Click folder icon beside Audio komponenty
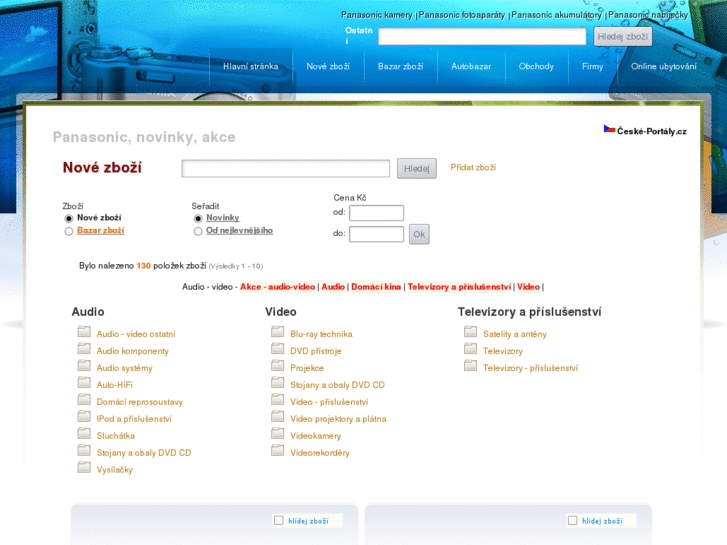727x545 pixels. pyautogui.click(x=84, y=348)
